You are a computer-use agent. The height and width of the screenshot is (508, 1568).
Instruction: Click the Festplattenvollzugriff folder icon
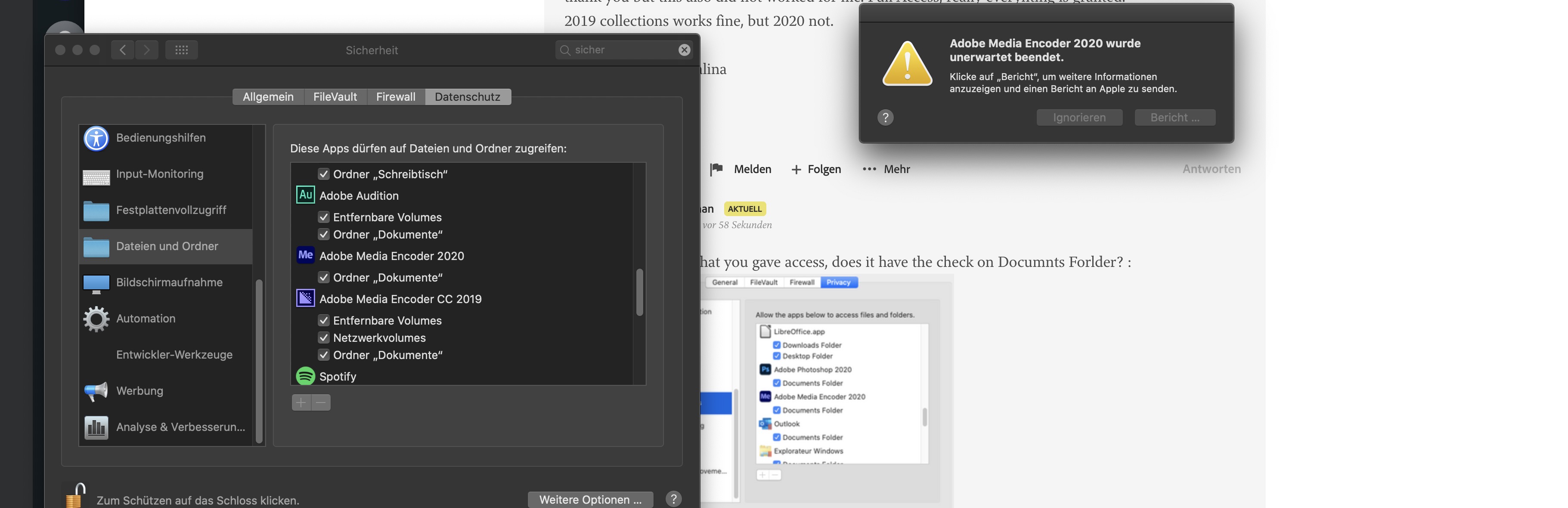(x=96, y=211)
